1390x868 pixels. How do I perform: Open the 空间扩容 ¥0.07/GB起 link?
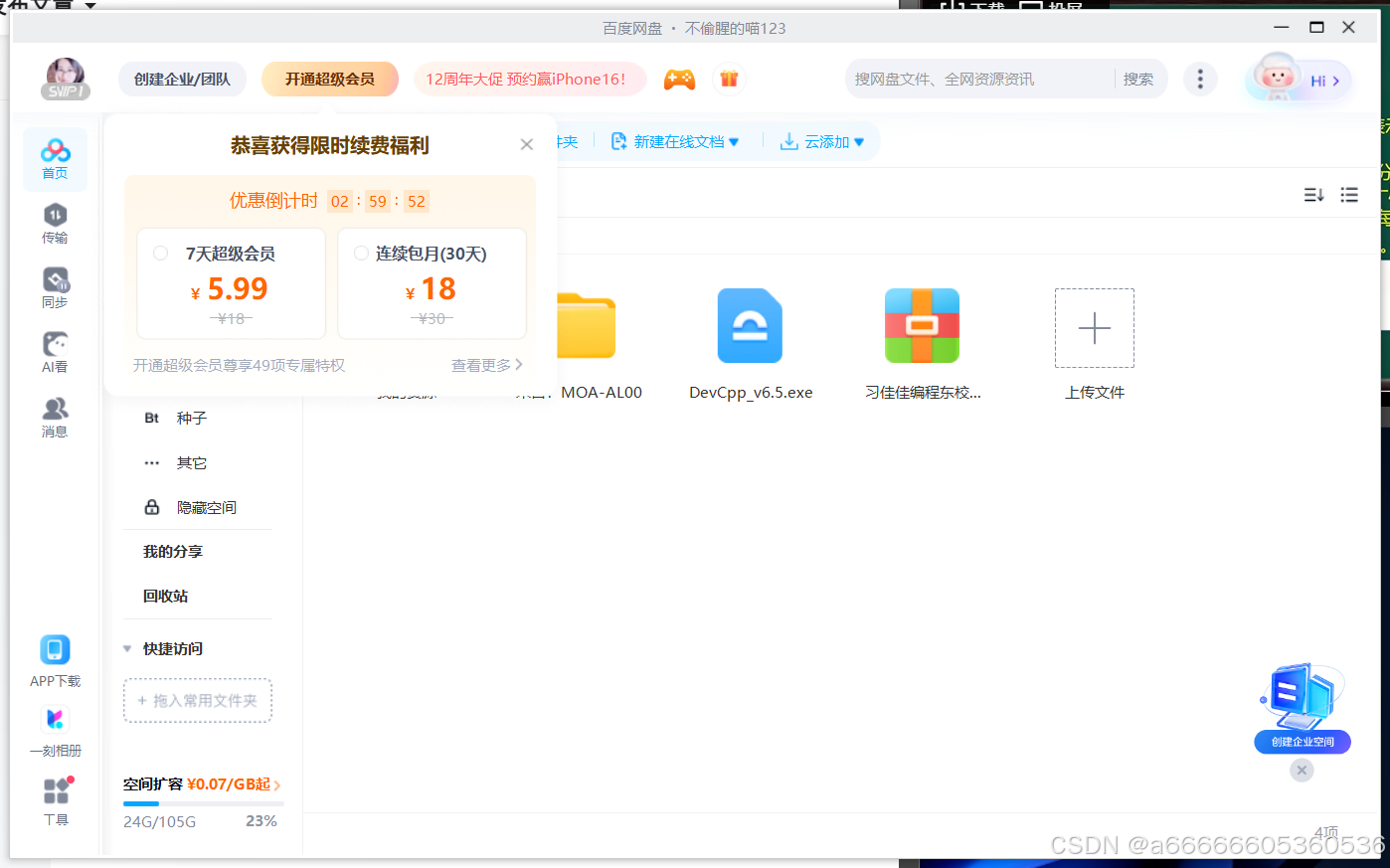pos(202,784)
